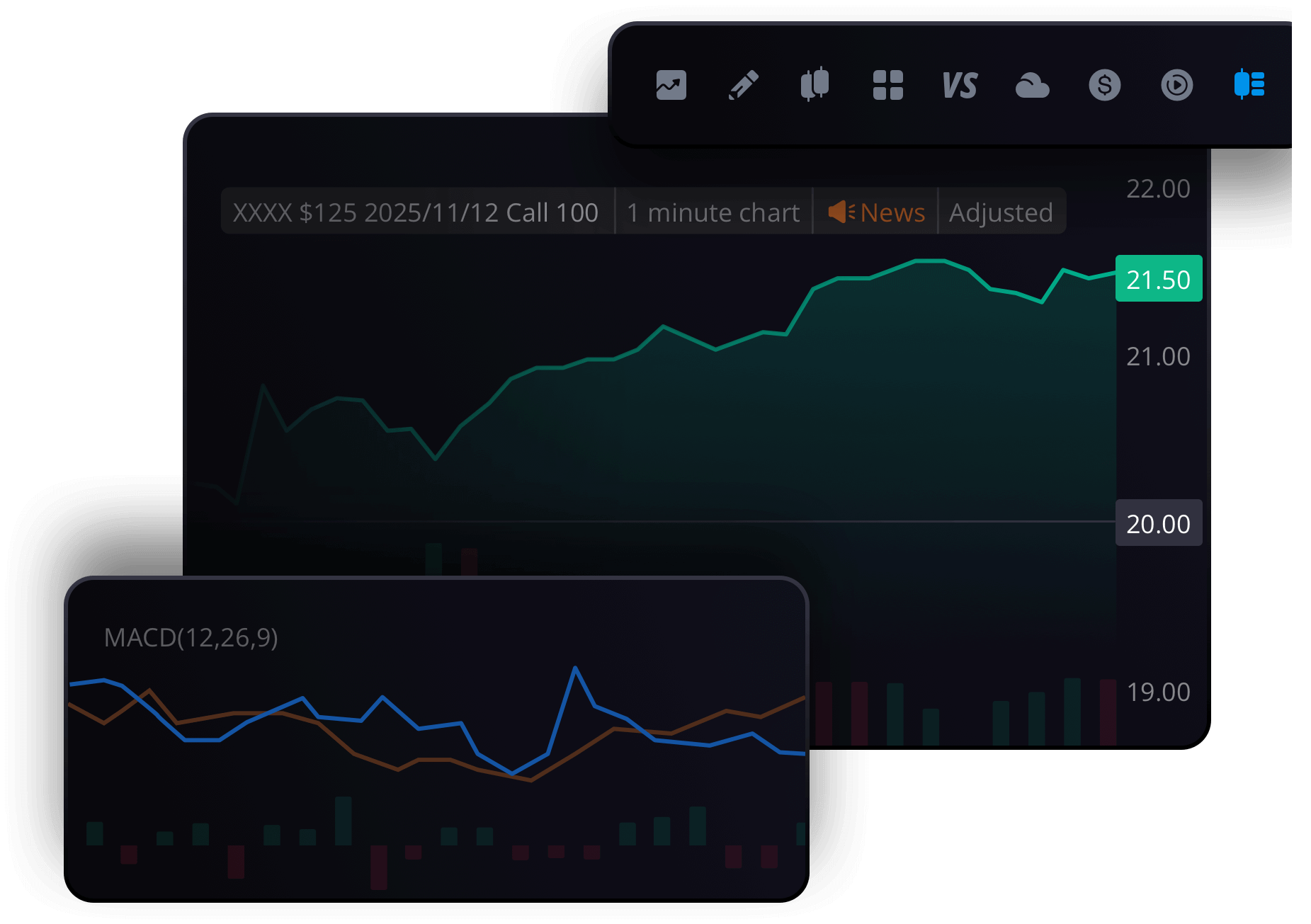
Task: Toggle the Adjusted price setting
Action: (x=1001, y=212)
